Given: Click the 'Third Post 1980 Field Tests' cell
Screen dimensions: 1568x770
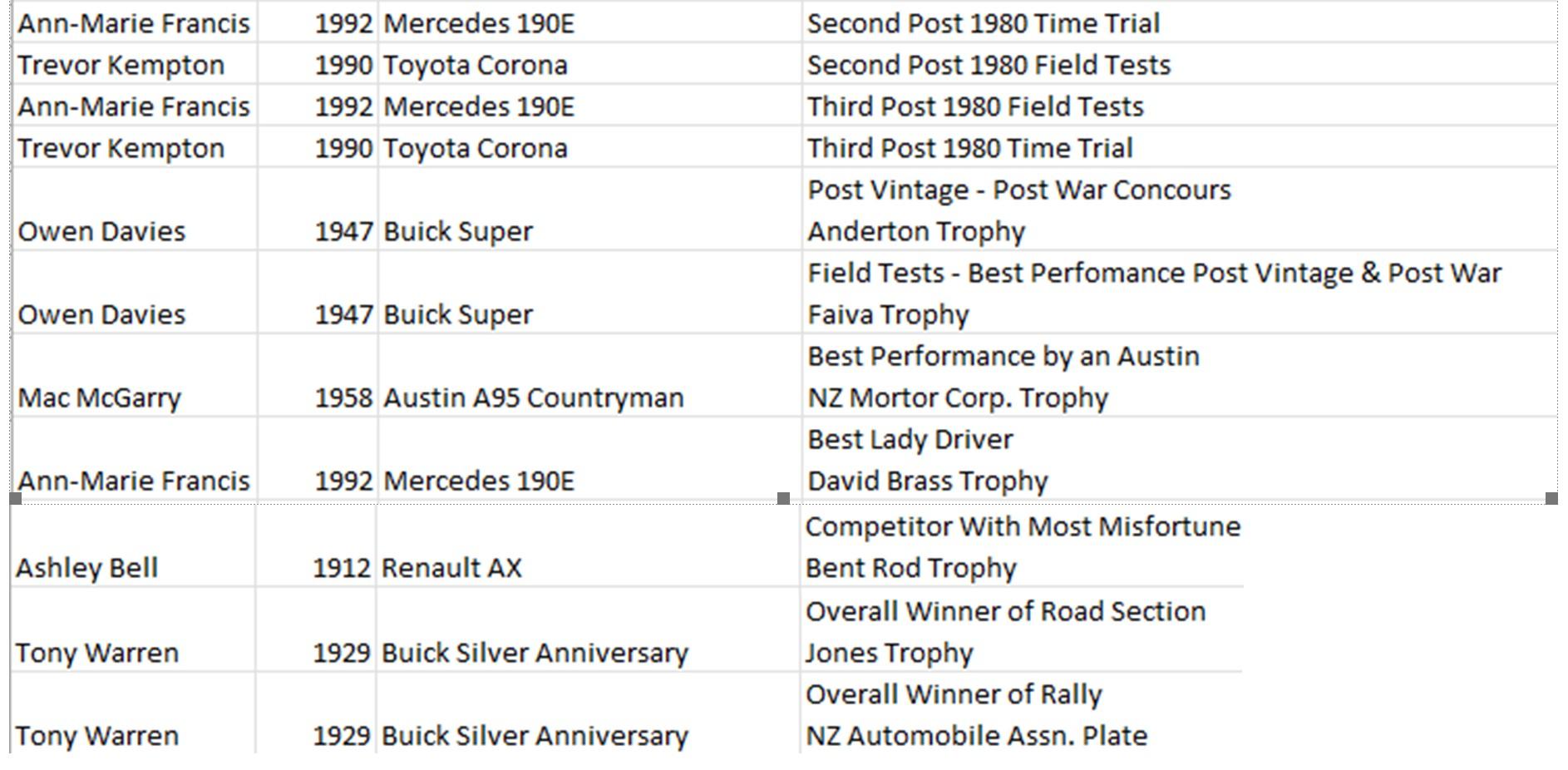Looking at the screenshot, I should click(x=975, y=106).
